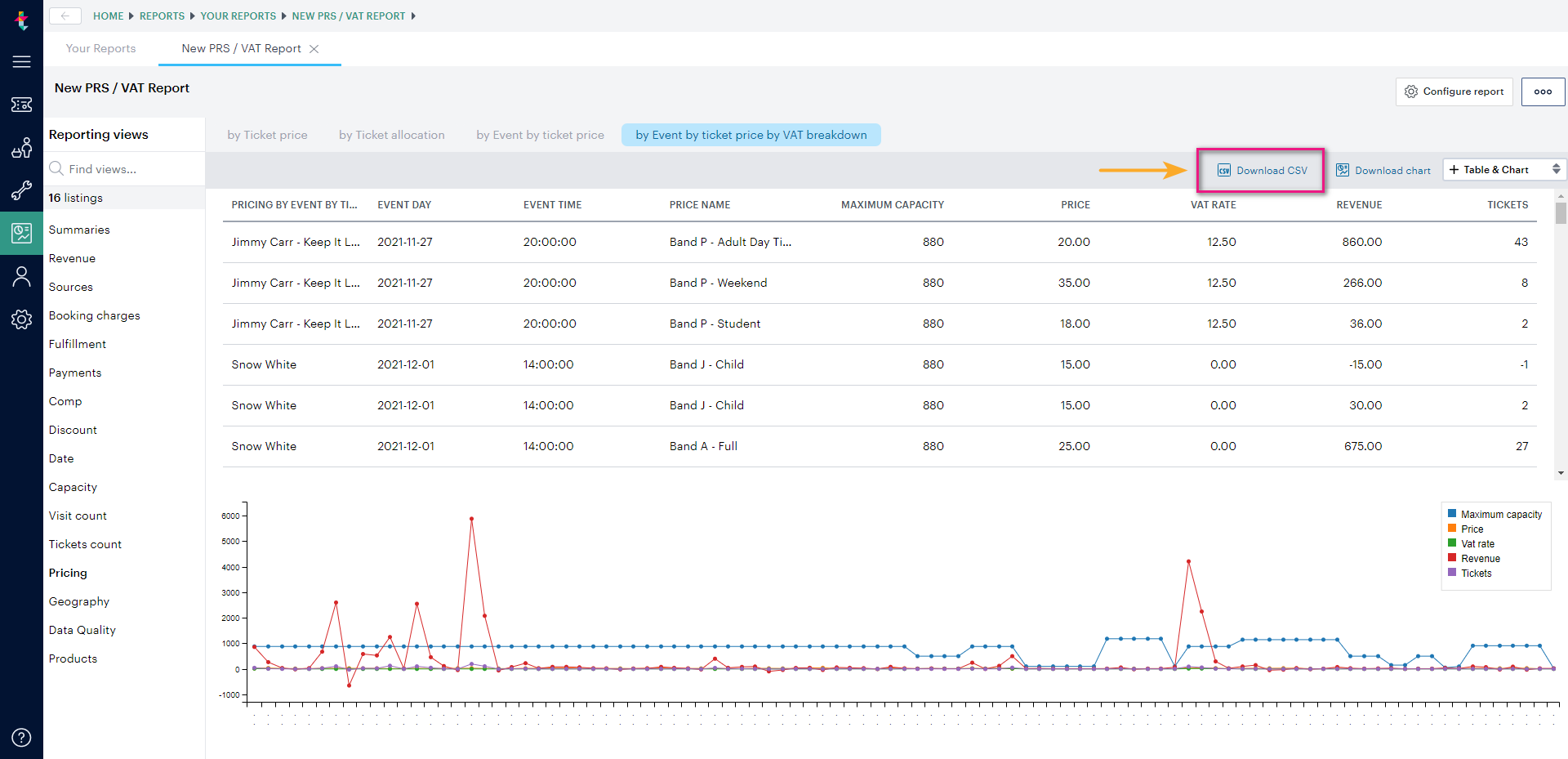Select the by Ticket price view
Viewport: 1568px width, 759px height.
coord(267,135)
